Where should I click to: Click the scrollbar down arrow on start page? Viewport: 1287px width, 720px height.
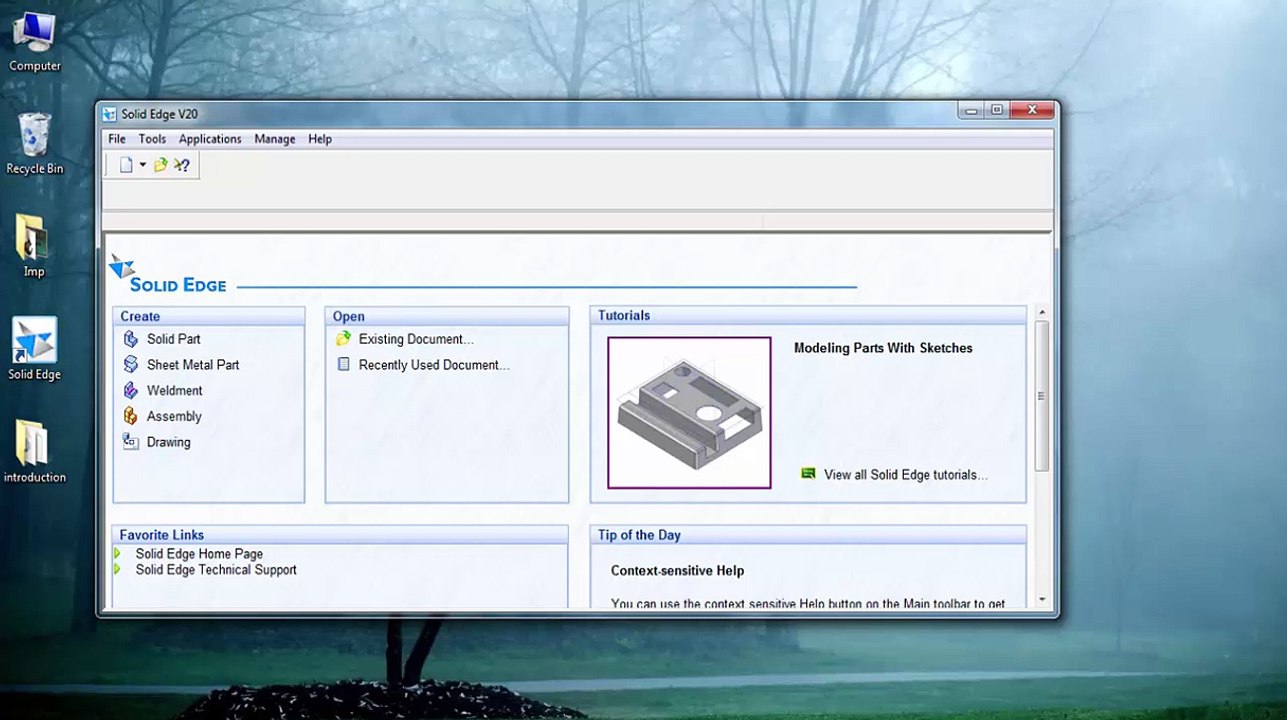(1041, 600)
